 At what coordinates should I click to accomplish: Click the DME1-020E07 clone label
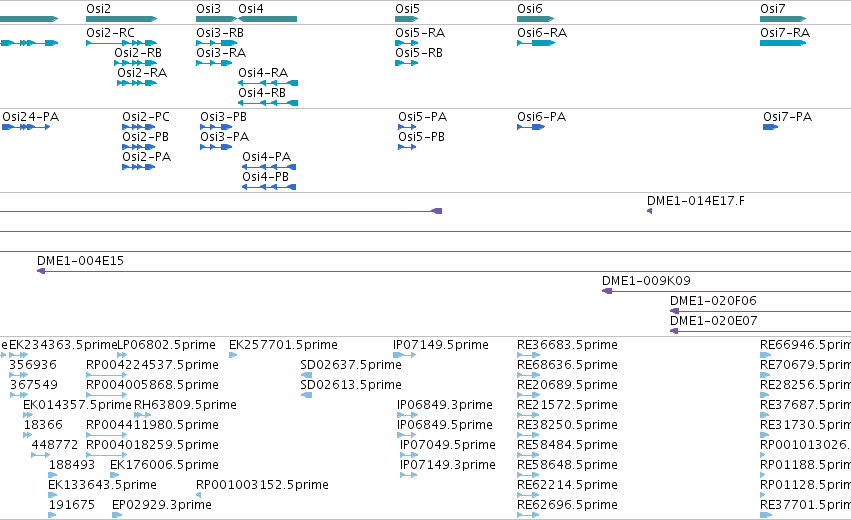(714, 321)
